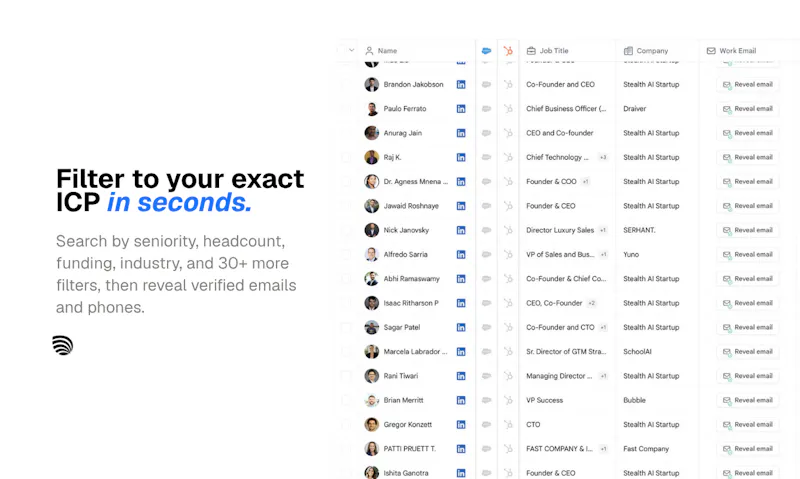The image size is (800, 479).
Task: Open Raj K.'s LinkedIn icon
Action: pos(461,158)
